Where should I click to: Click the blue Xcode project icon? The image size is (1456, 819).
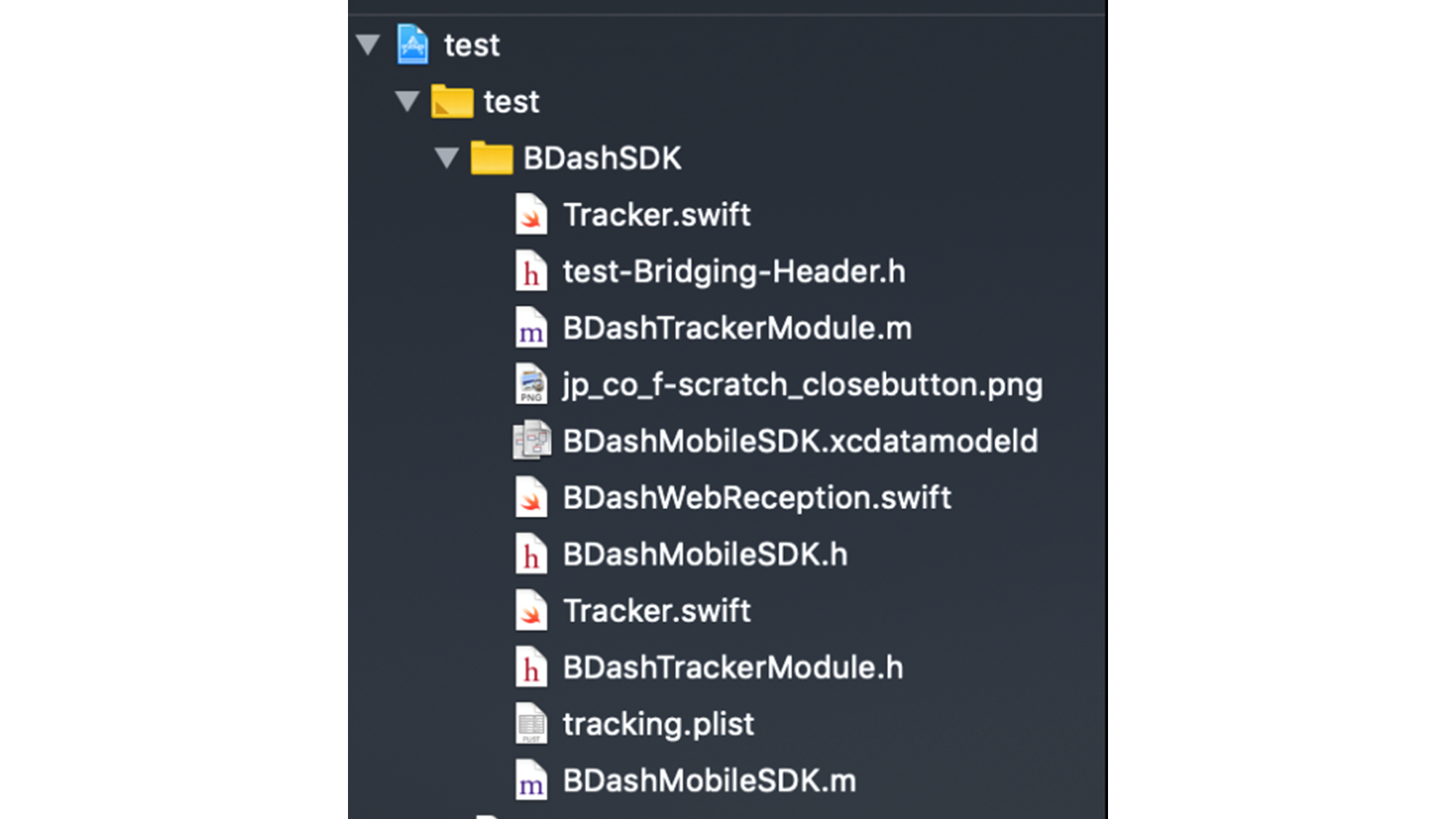point(413,44)
